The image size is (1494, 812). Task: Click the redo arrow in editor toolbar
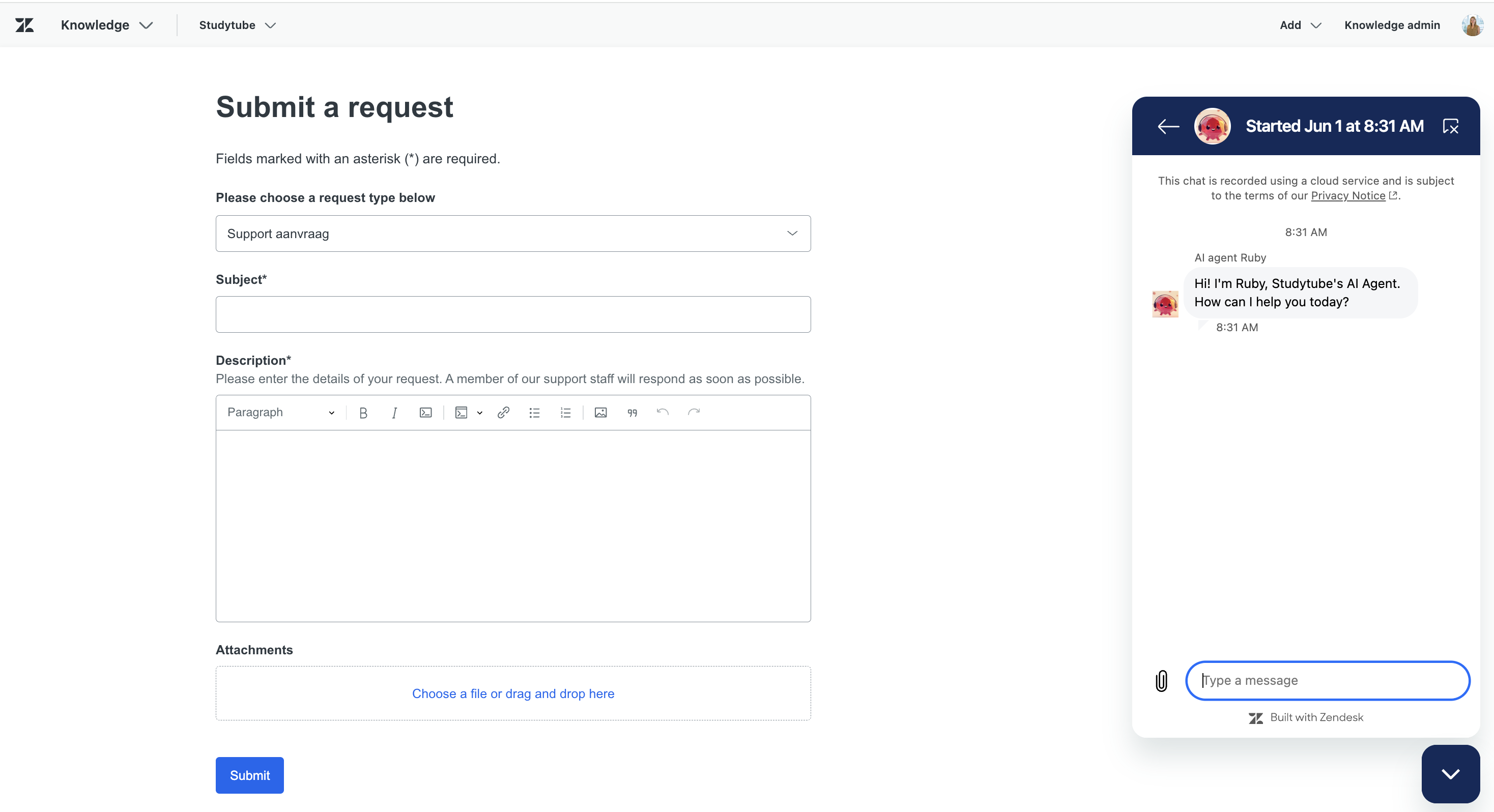coord(694,413)
